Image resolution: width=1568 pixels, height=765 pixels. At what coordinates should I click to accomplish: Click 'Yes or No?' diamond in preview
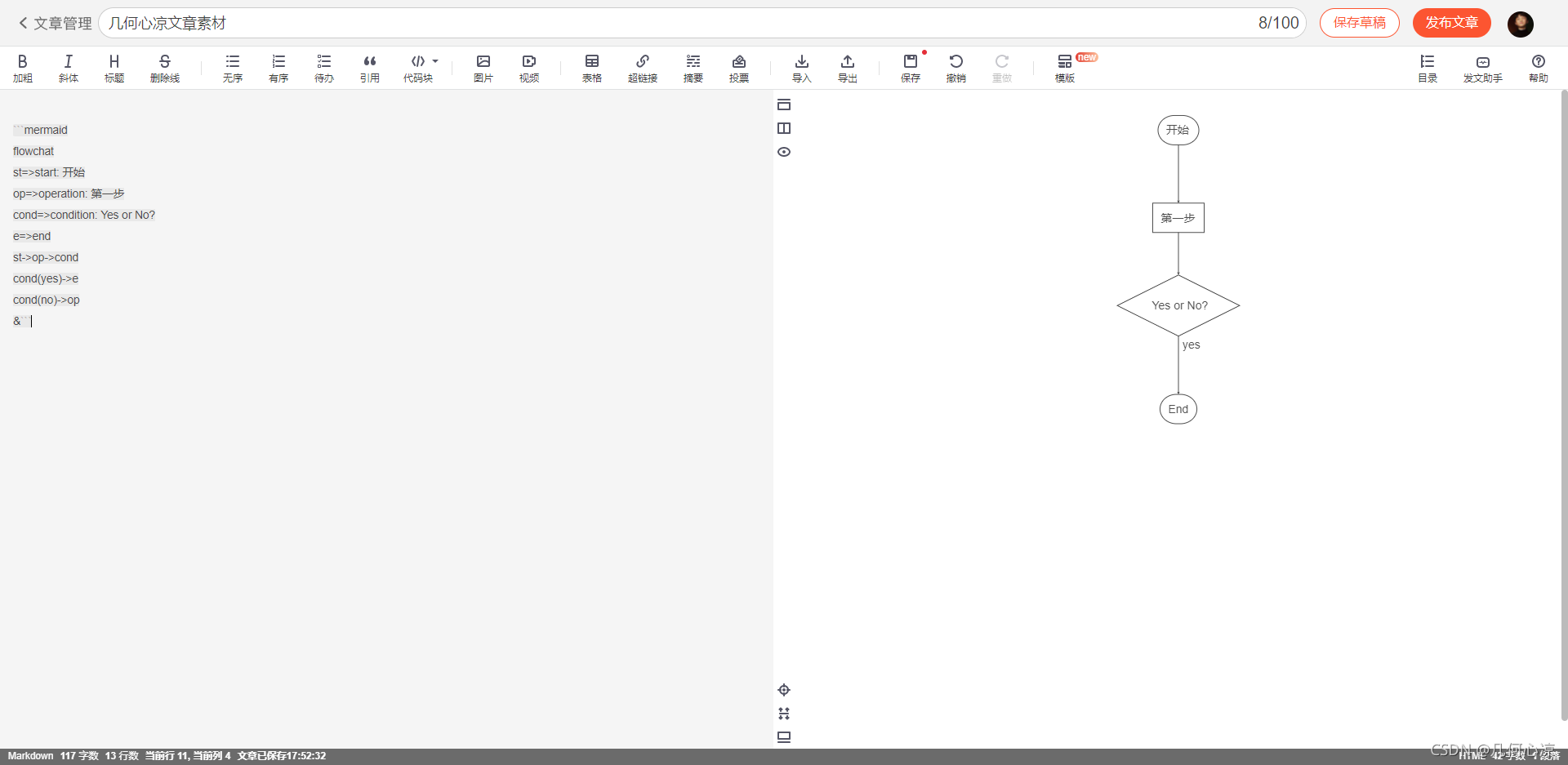point(1178,305)
